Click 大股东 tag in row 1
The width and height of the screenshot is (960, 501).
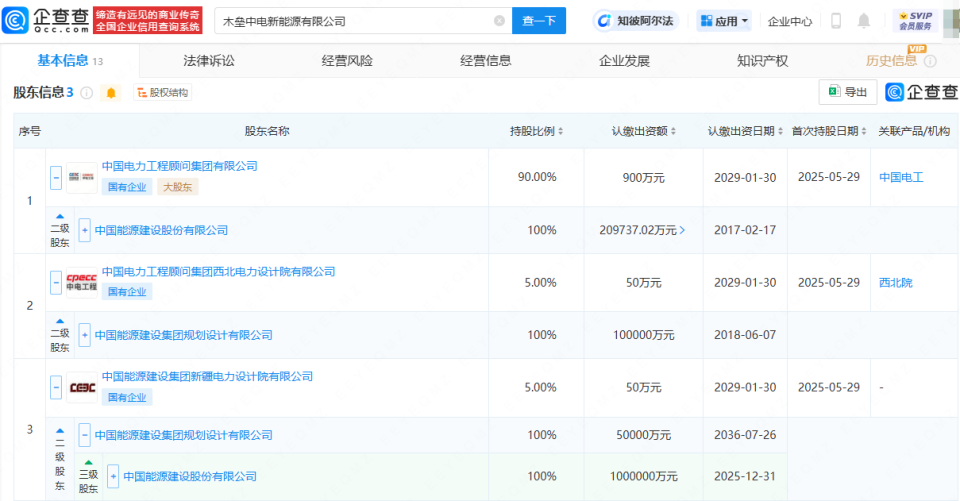[x=178, y=187]
